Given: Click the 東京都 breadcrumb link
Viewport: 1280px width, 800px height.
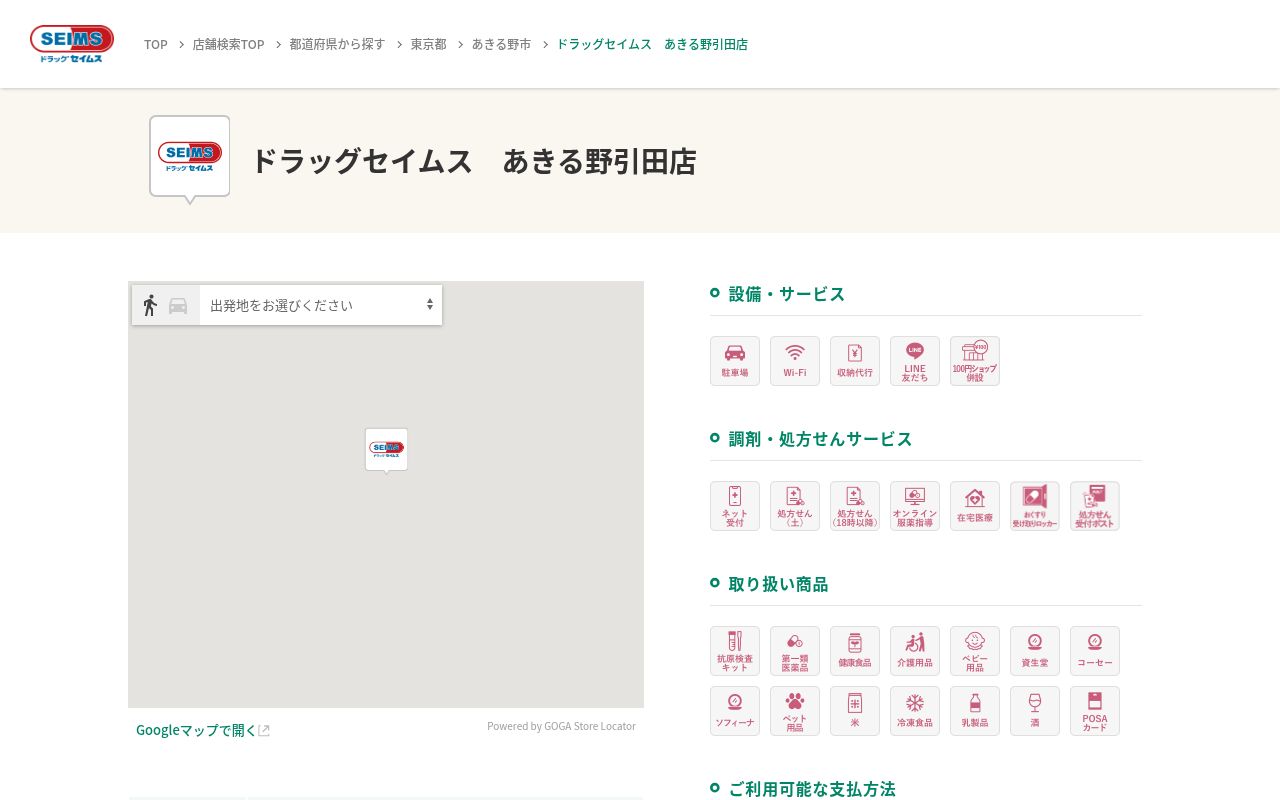Looking at the screenshot, I should [x=429, y=44].
